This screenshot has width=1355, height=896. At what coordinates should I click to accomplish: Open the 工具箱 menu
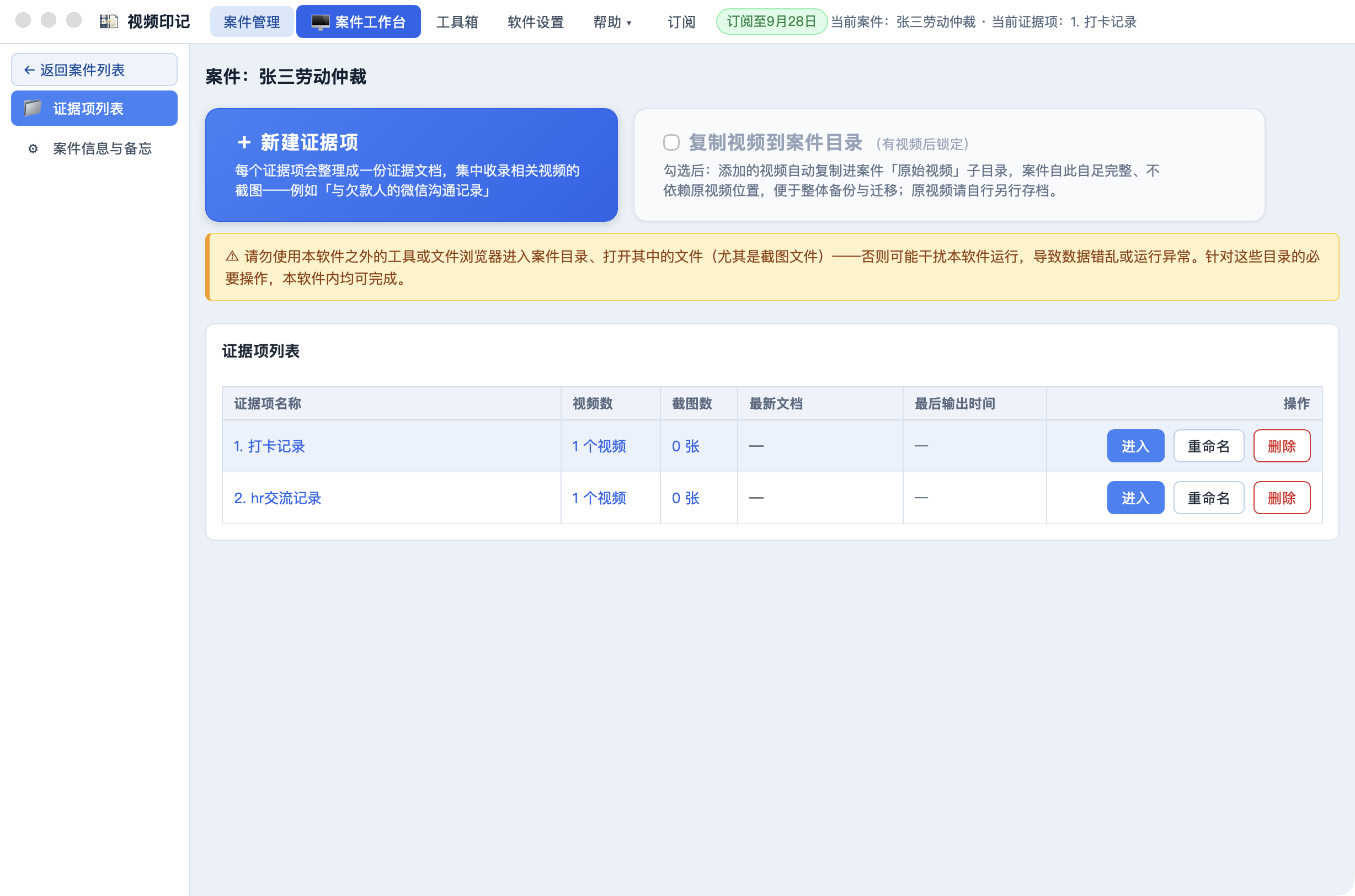coord(457,22)
